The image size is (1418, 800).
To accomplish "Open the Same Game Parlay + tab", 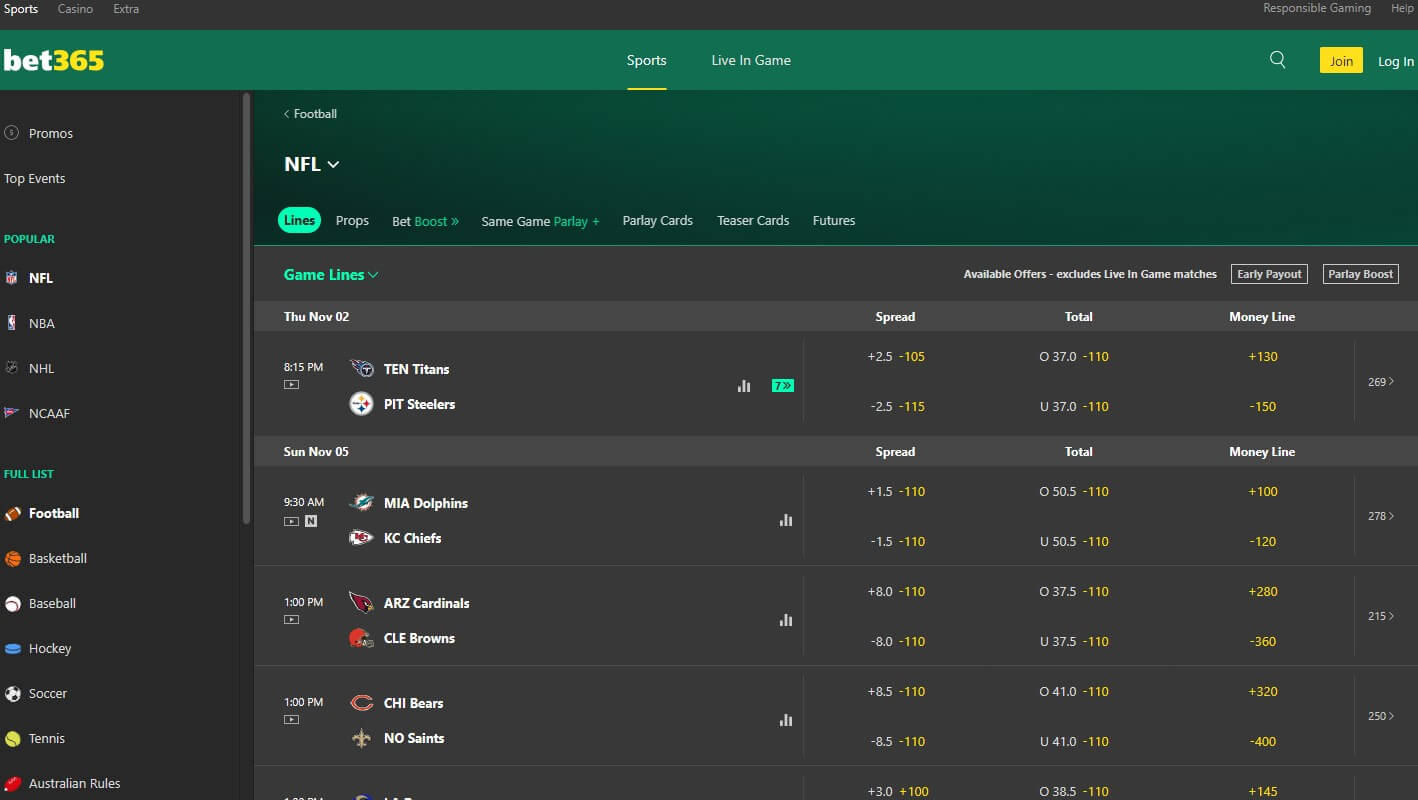I will click(540, 221).
